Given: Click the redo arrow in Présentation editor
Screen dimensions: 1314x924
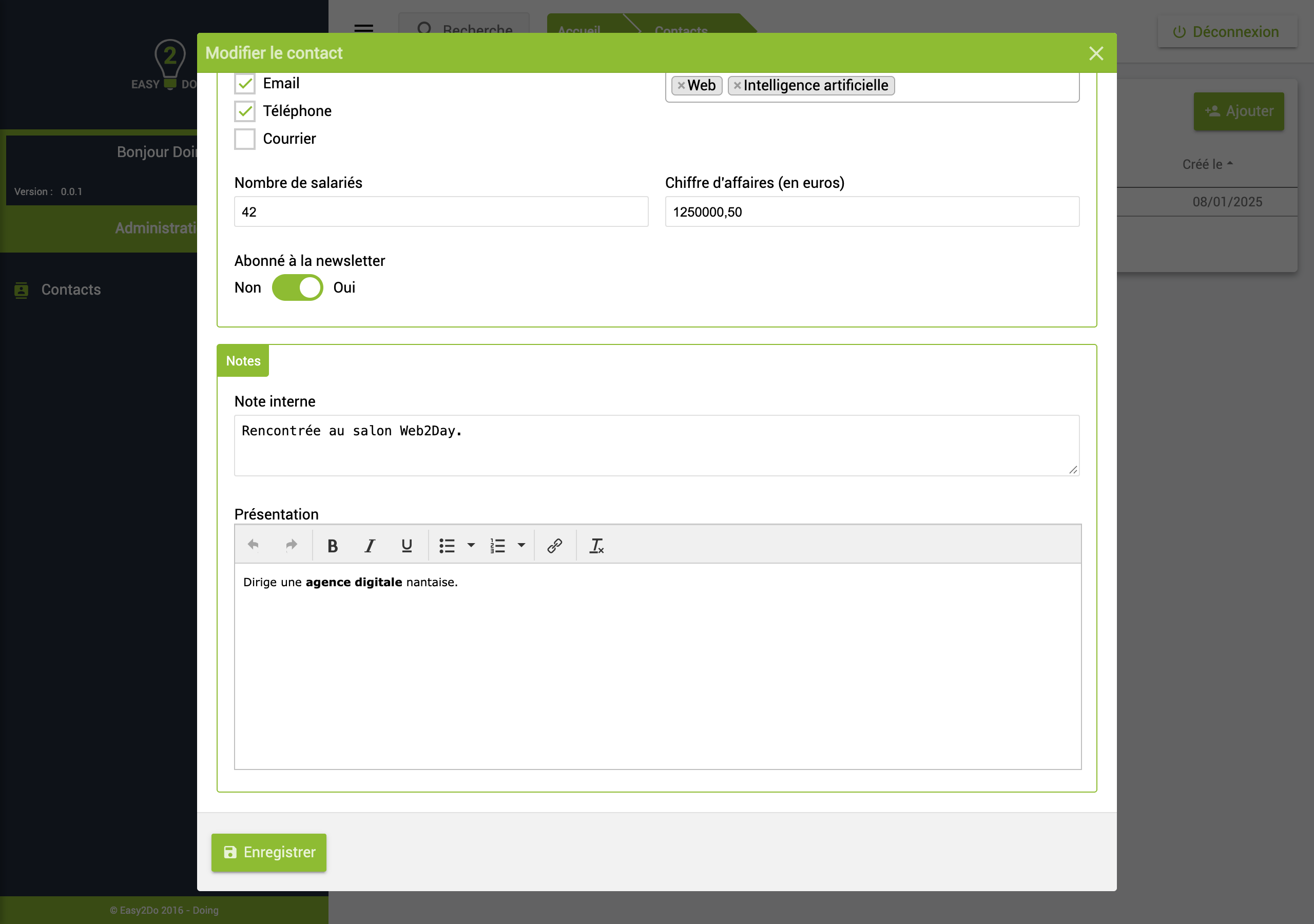Looking at the screenshot, I should click(x=292, y=545).
